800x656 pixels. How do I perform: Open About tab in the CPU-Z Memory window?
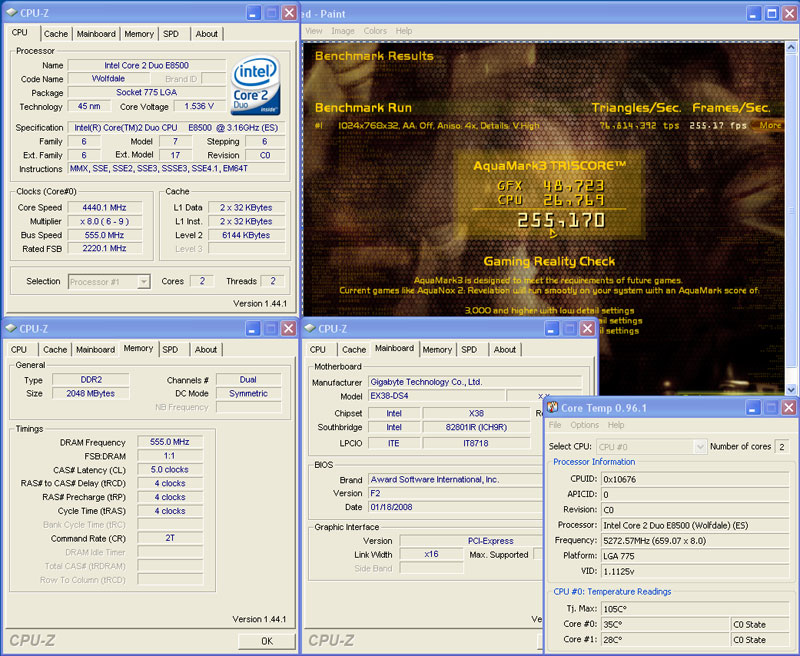point(206,349)
